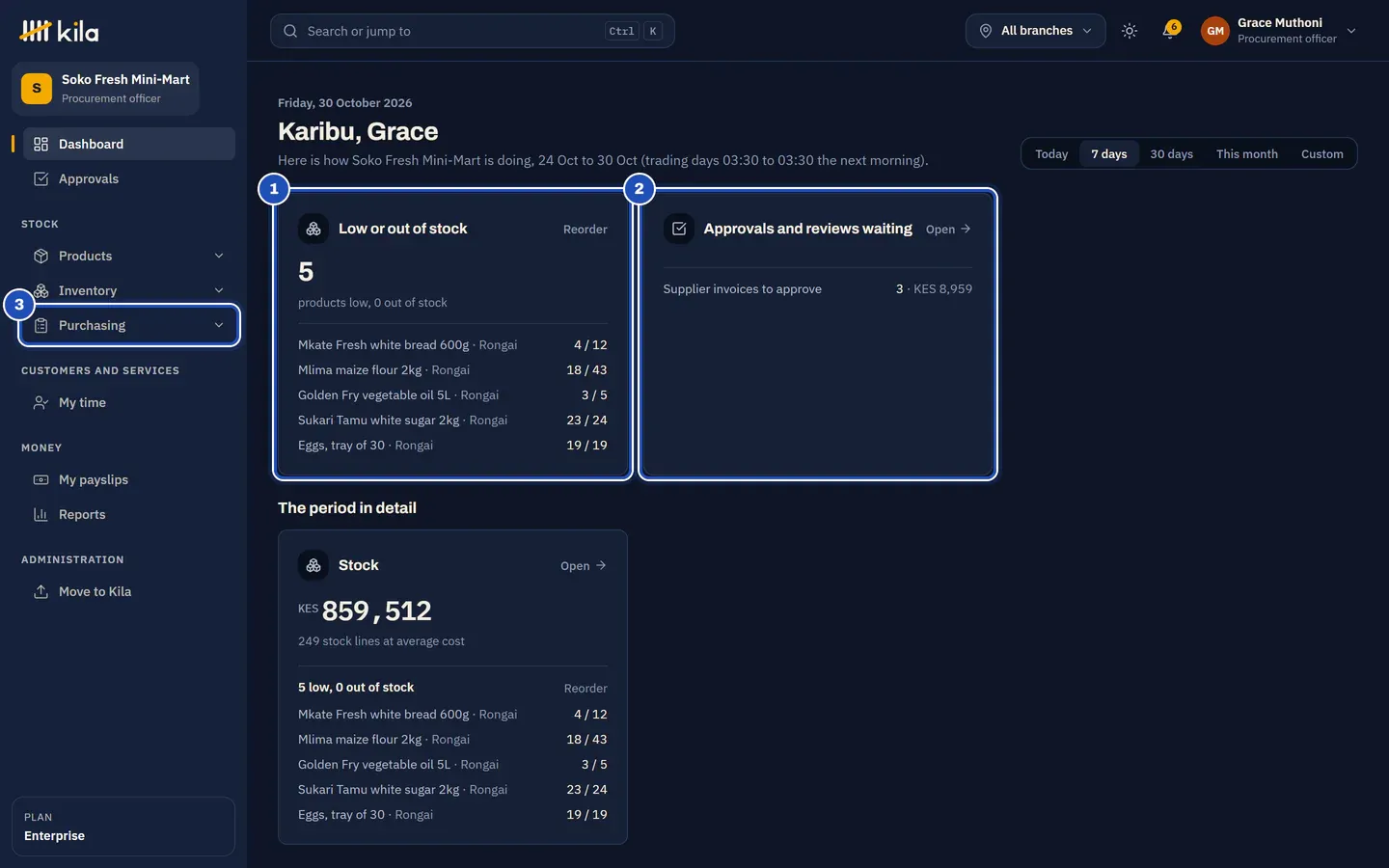Viewport: 1389px width, 868px height.
Task: Click Grace Muthoni name in header
Action: point(1279,23)
